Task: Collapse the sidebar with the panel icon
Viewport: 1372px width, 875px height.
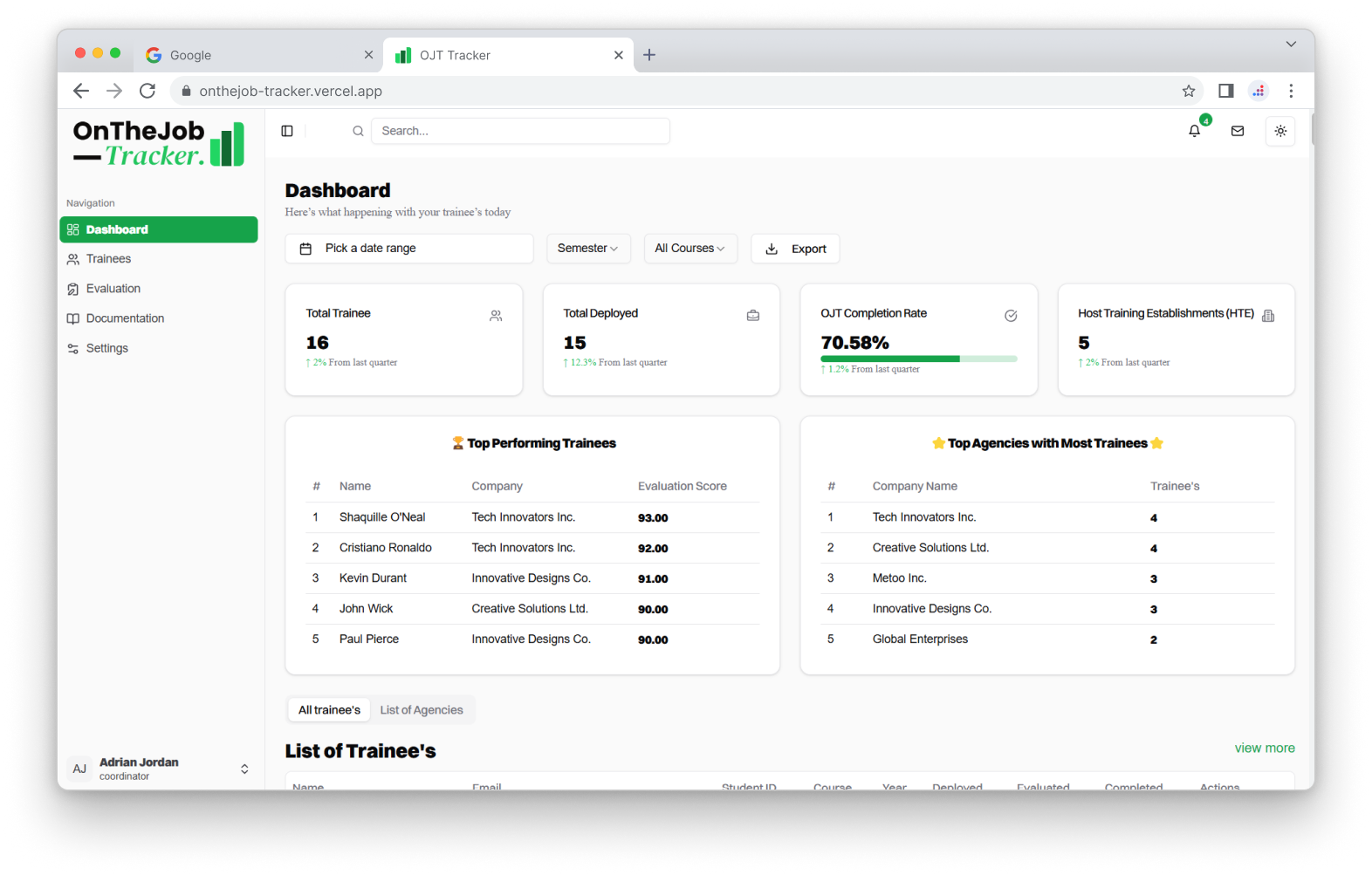Action: 287,131
